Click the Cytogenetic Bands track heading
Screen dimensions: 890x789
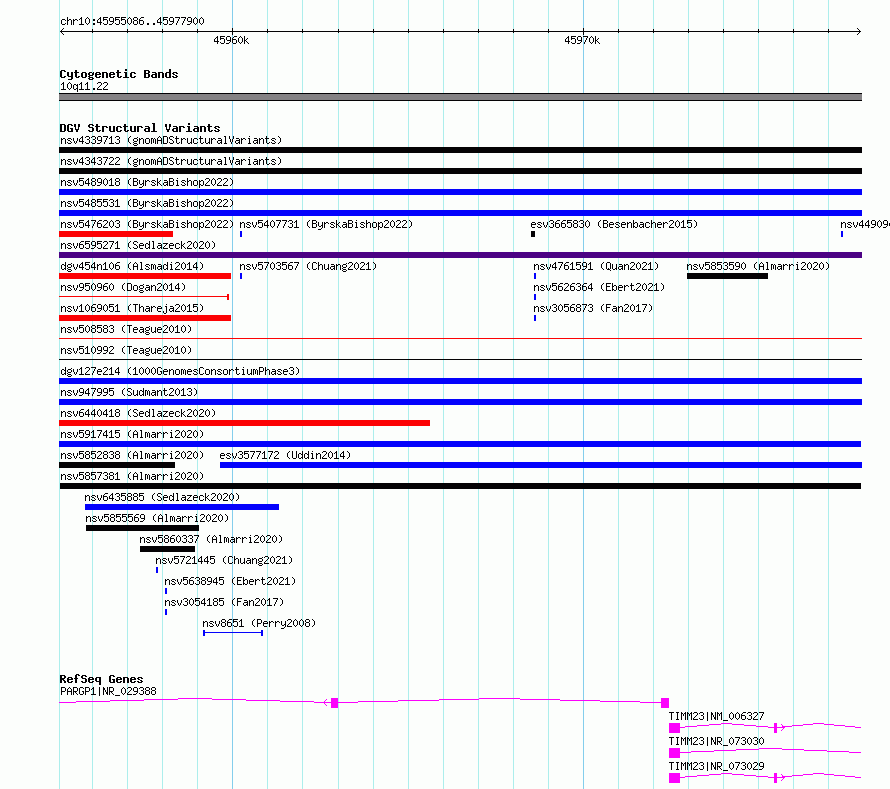(119, 74)
